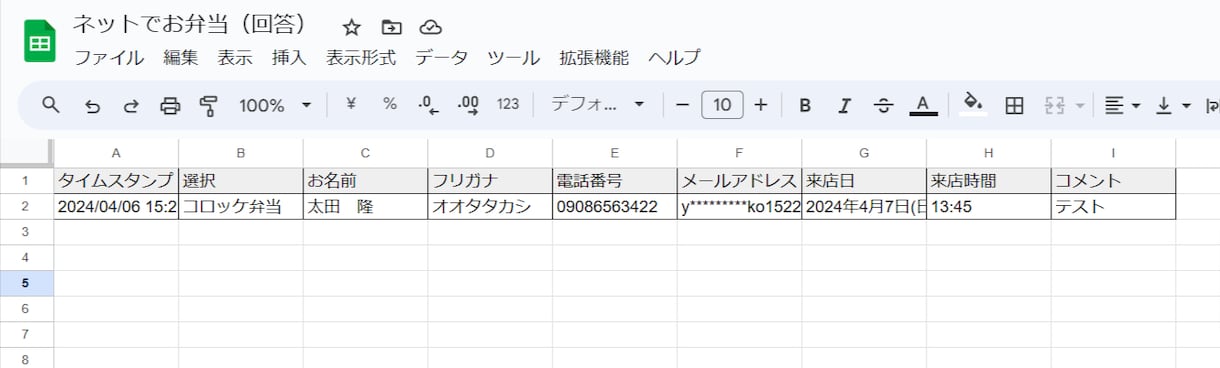Select the オオタタカシ cell

[x=490, y=207]
